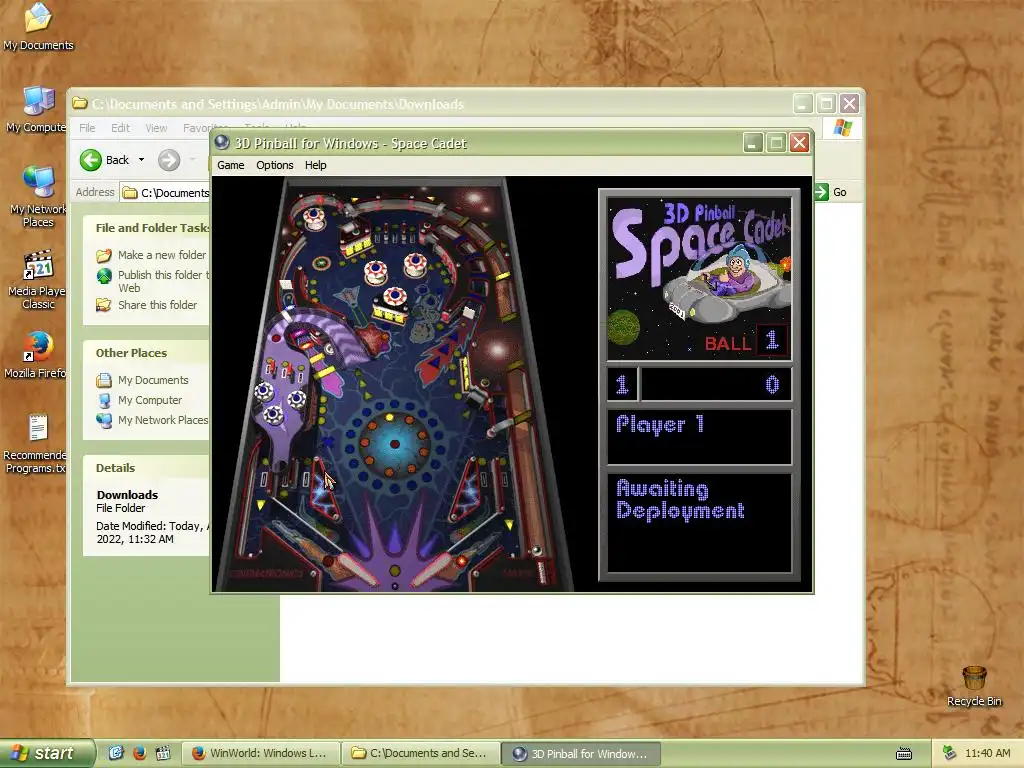Click the Windows flag logo in Explorer toolbar
This screenshot has width=1024, height=768.
(x=842, y=128)
